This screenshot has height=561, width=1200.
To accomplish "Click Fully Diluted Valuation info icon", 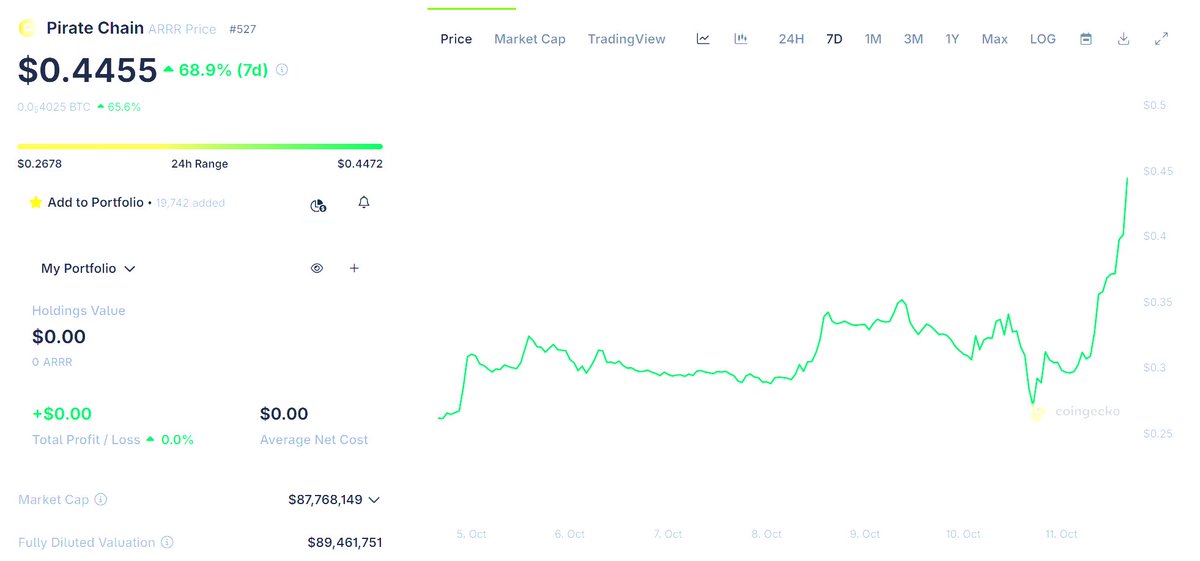I will point(167,542).
